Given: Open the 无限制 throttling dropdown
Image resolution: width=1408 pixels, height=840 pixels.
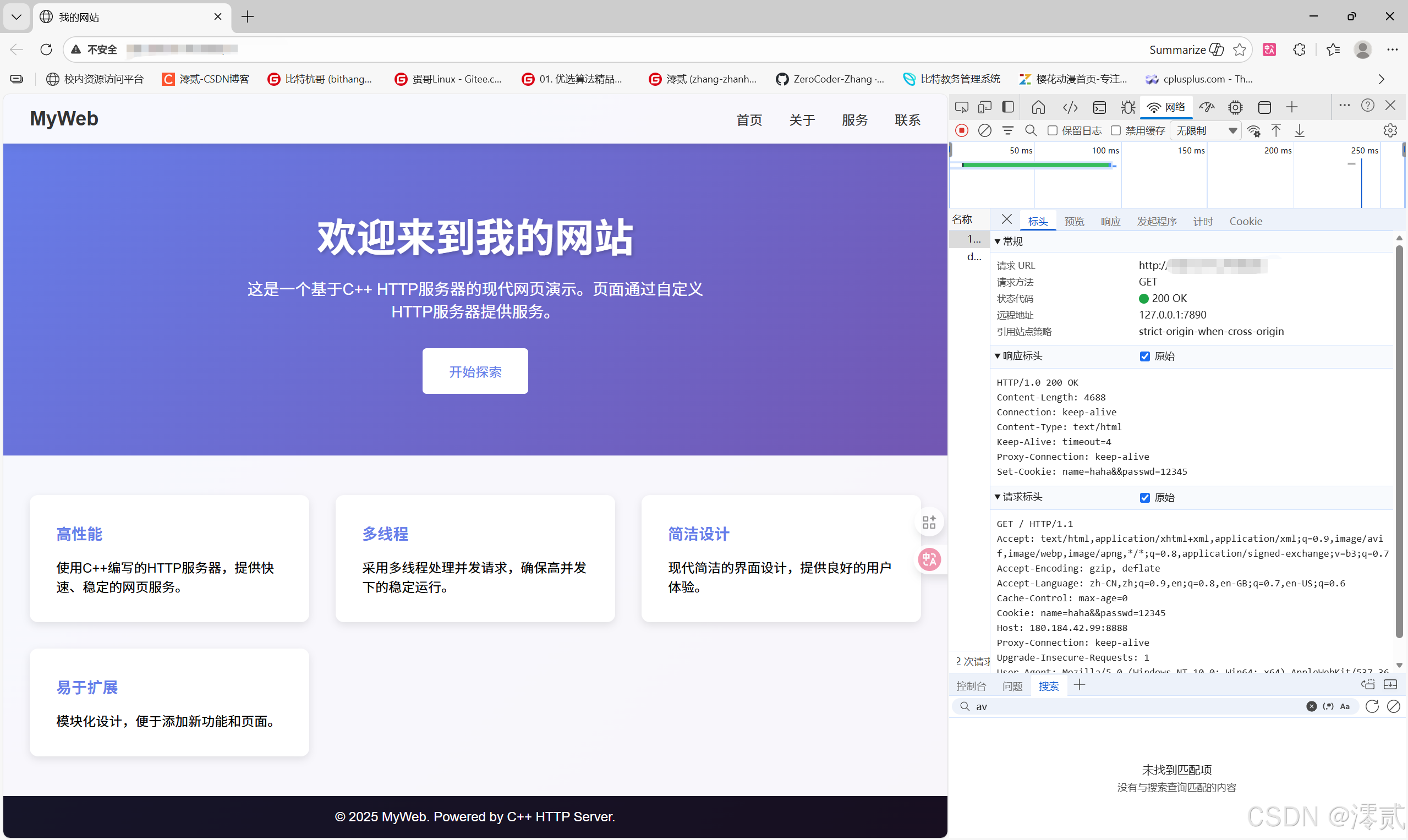Looking at the screenshot, I should coord(1206,131).
